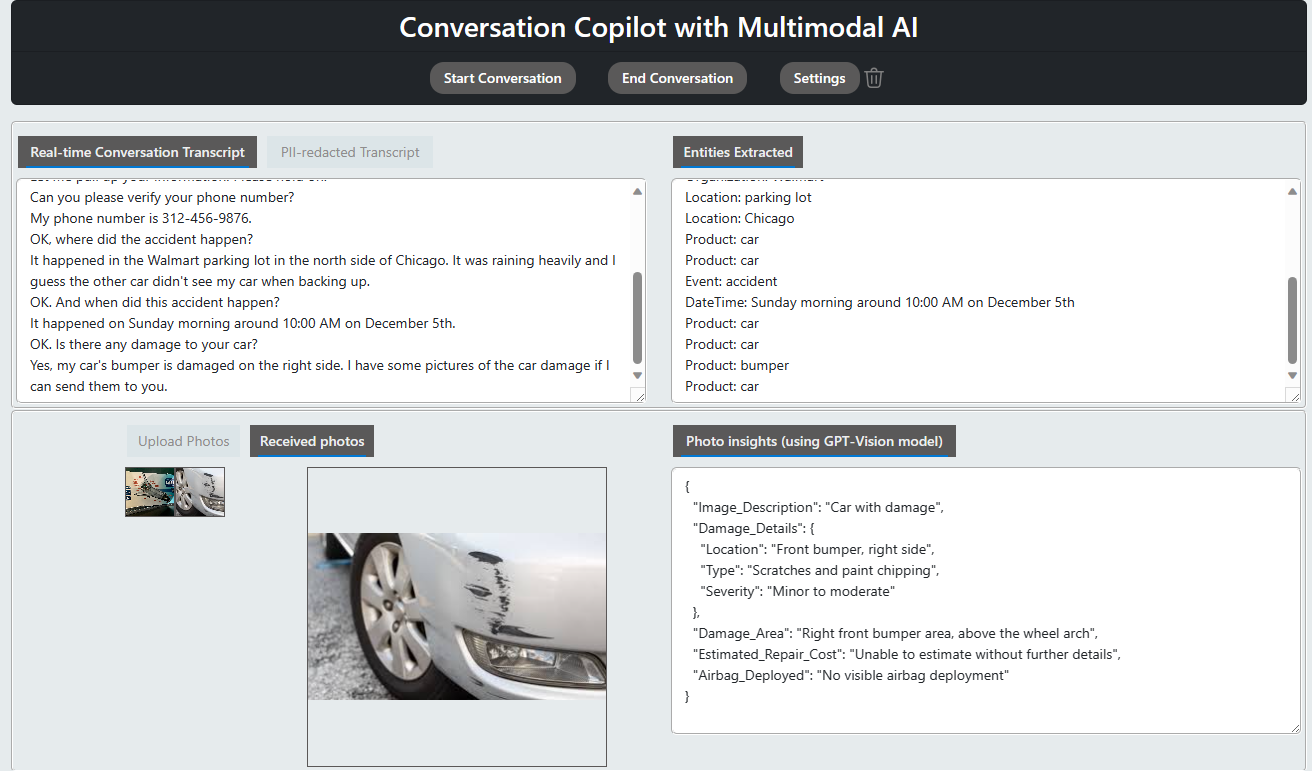This screenshot has height=772, width=1312.
Task: Click 'Conversation Copilot with Multimodal AI' title
Action: coord(659,27)
